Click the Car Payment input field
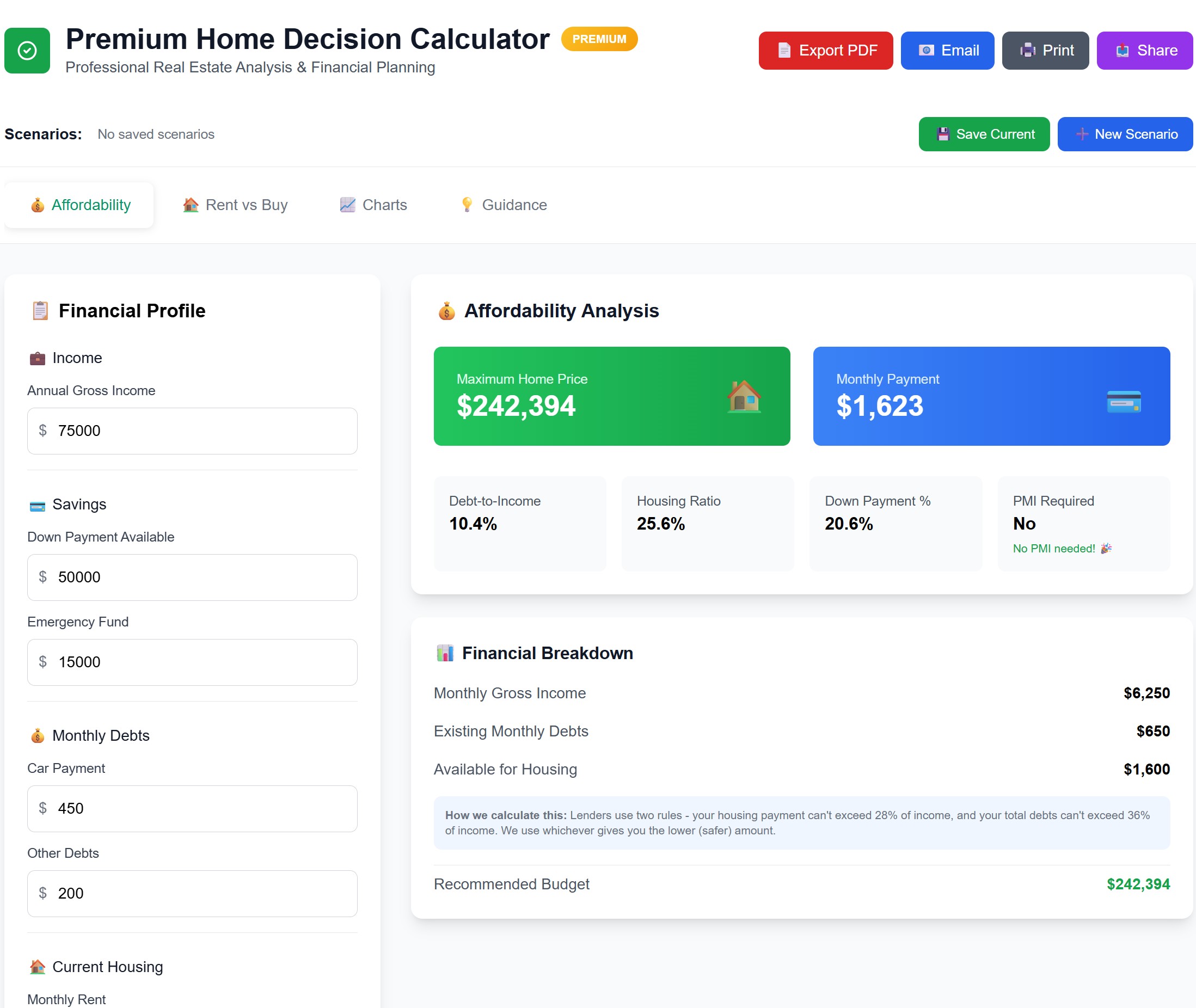 pyautogui.click(x=192, y=809)
